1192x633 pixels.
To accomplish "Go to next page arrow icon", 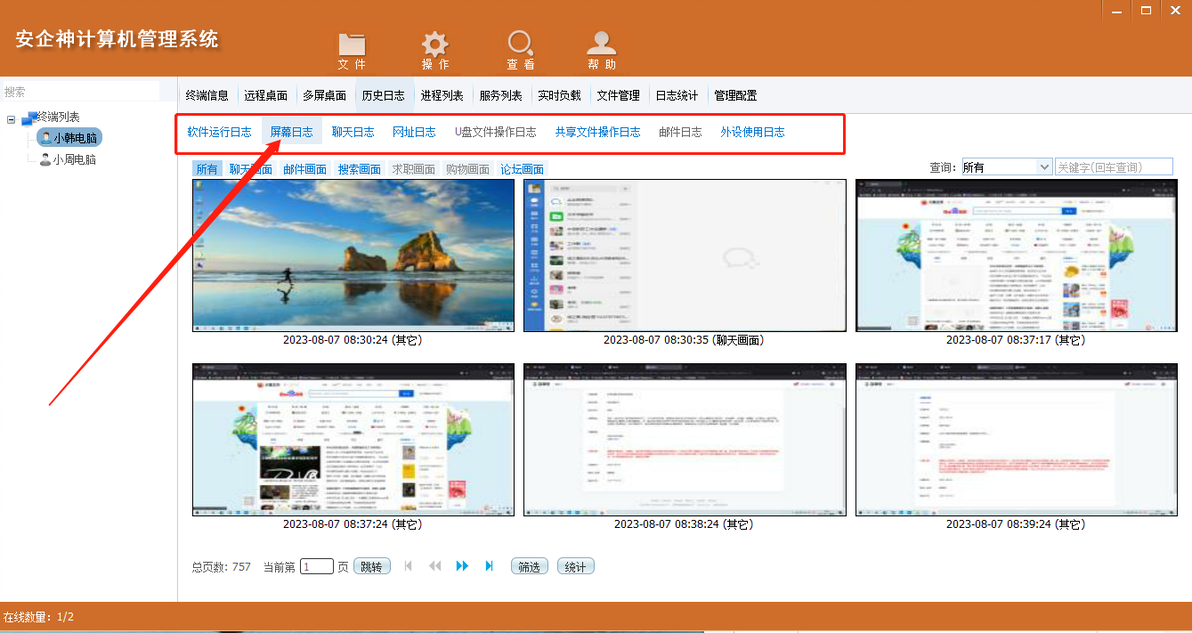I will tap(462, 566).
